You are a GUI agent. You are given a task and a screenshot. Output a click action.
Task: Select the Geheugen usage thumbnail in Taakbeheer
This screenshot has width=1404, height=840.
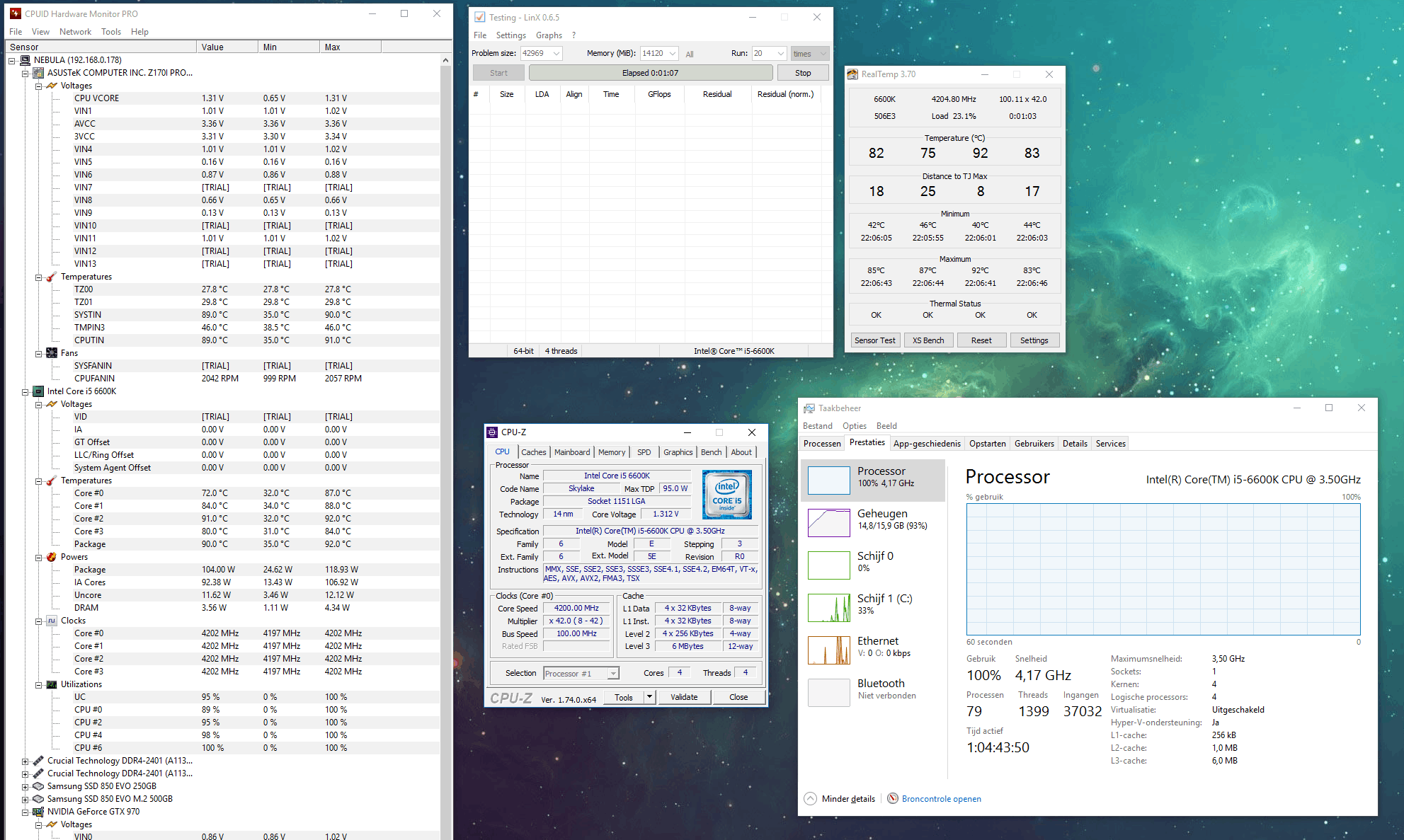pos(829,523)
